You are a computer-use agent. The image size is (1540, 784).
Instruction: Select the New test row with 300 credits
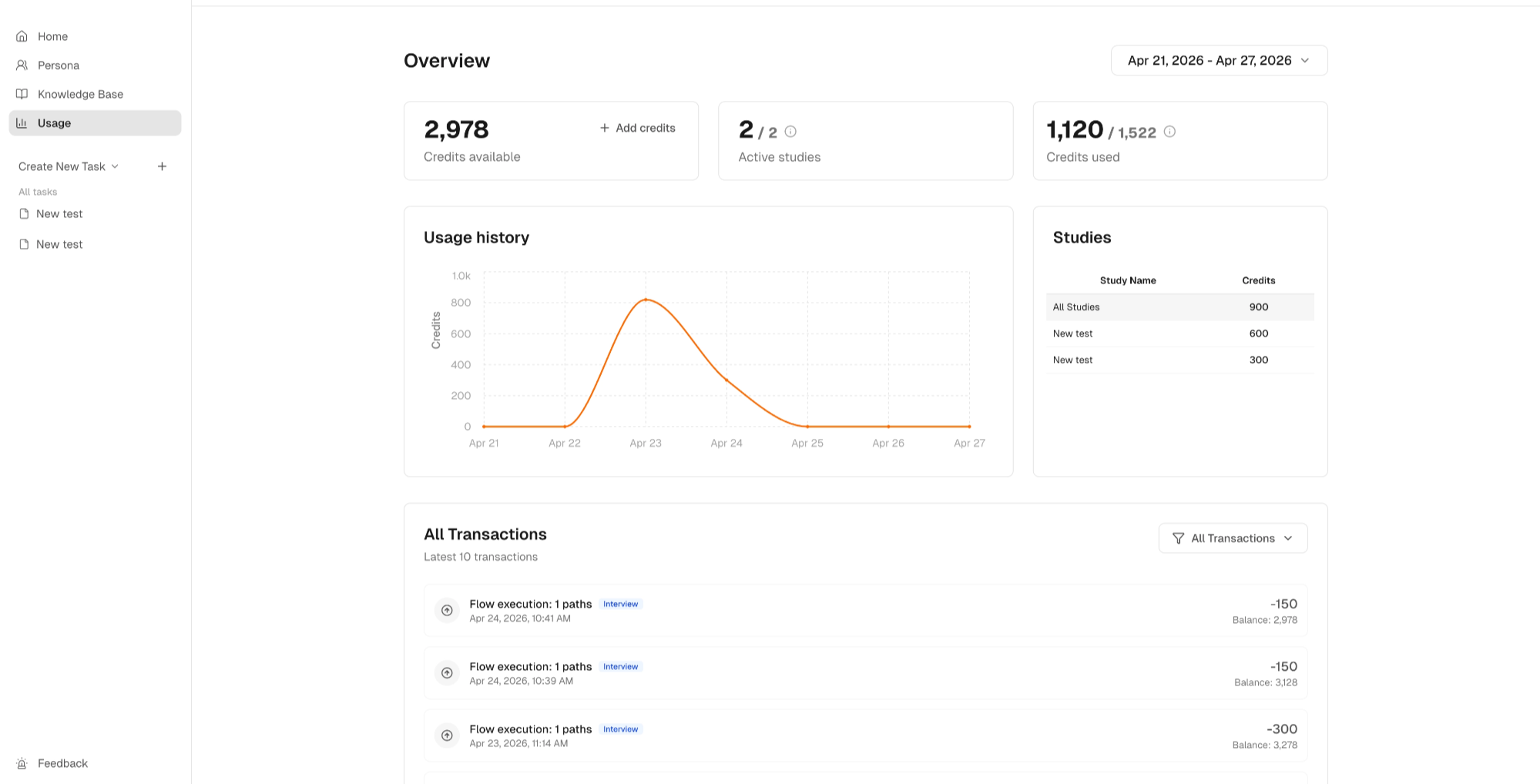pyautogui.click(x=1180, y=360)
